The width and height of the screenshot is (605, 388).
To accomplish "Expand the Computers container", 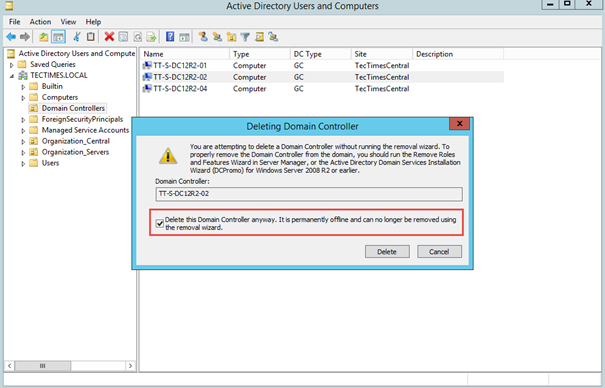I will click(23, 98).
